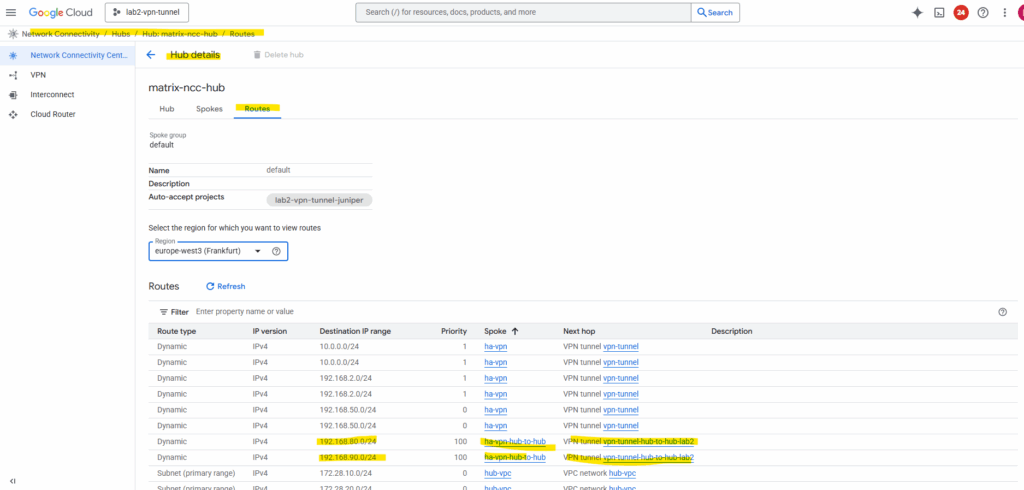Open Cloud Router in the left sidebar
The image size is (1024, 490).
(53, 114)
